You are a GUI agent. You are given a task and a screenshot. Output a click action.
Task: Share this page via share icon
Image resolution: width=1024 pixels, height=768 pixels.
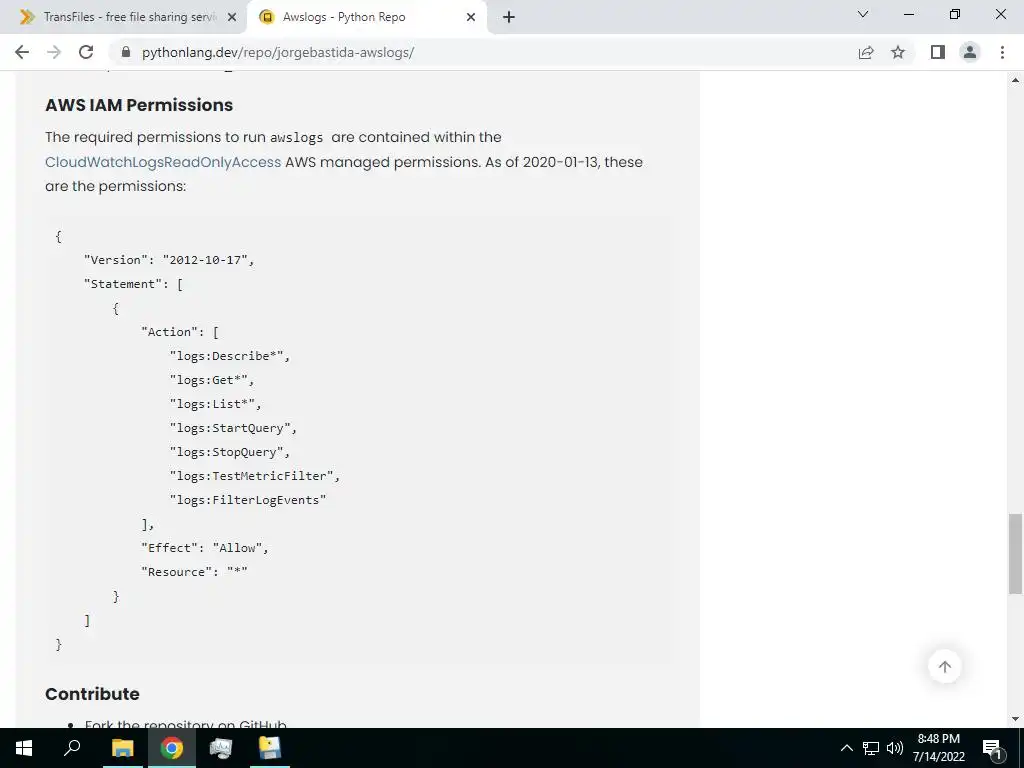pos(866,52)
